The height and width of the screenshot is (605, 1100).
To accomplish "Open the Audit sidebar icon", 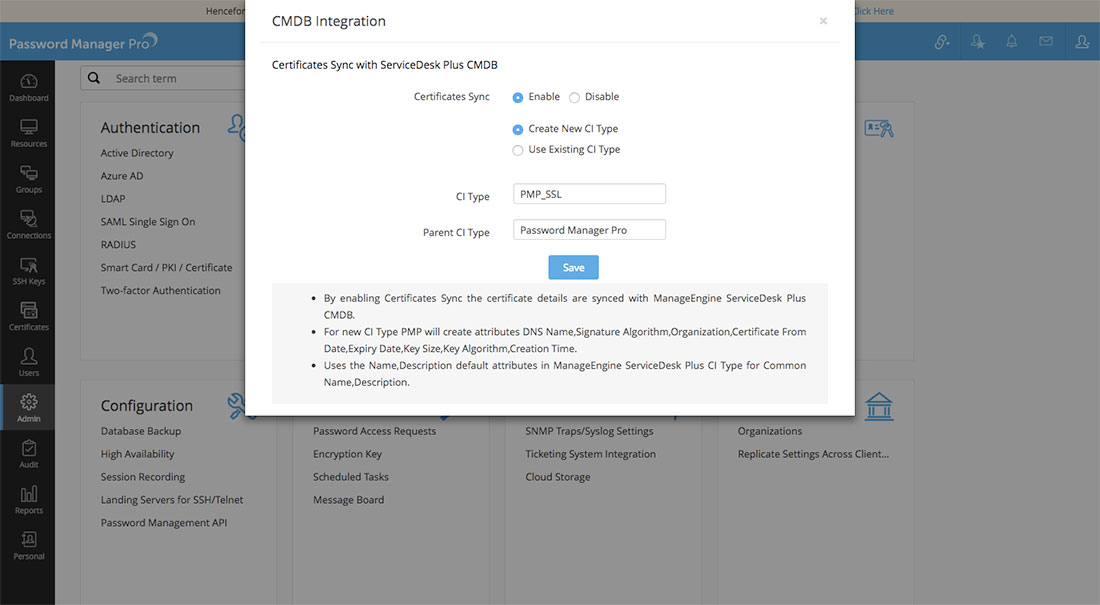I will coord(28,454).
